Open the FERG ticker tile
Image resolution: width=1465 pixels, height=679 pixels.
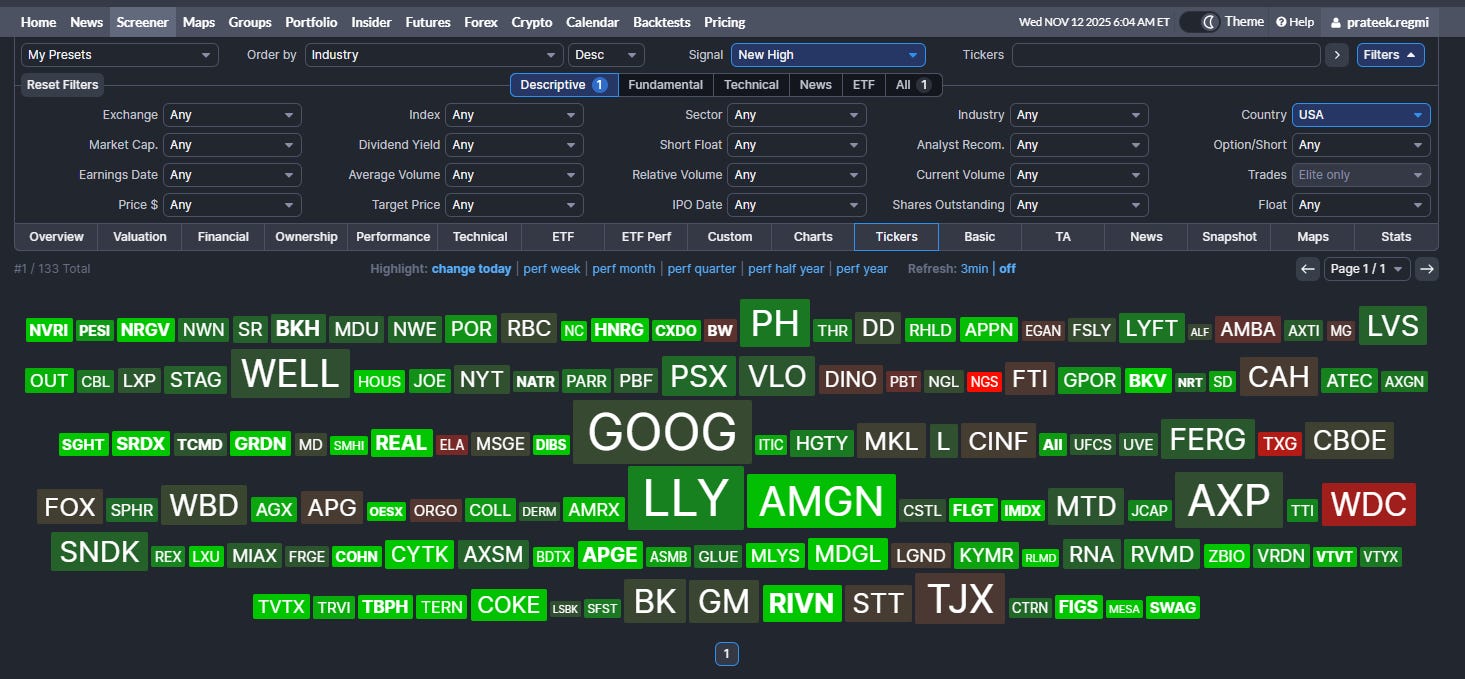point(1208,439)
